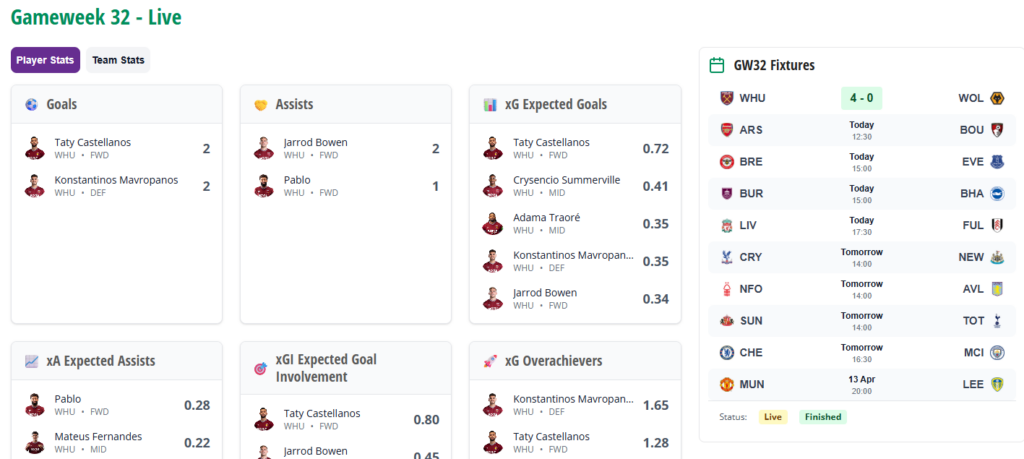Click the target icon for xGI
Screen dimensions: 1024x459
(x=261, y=368)
